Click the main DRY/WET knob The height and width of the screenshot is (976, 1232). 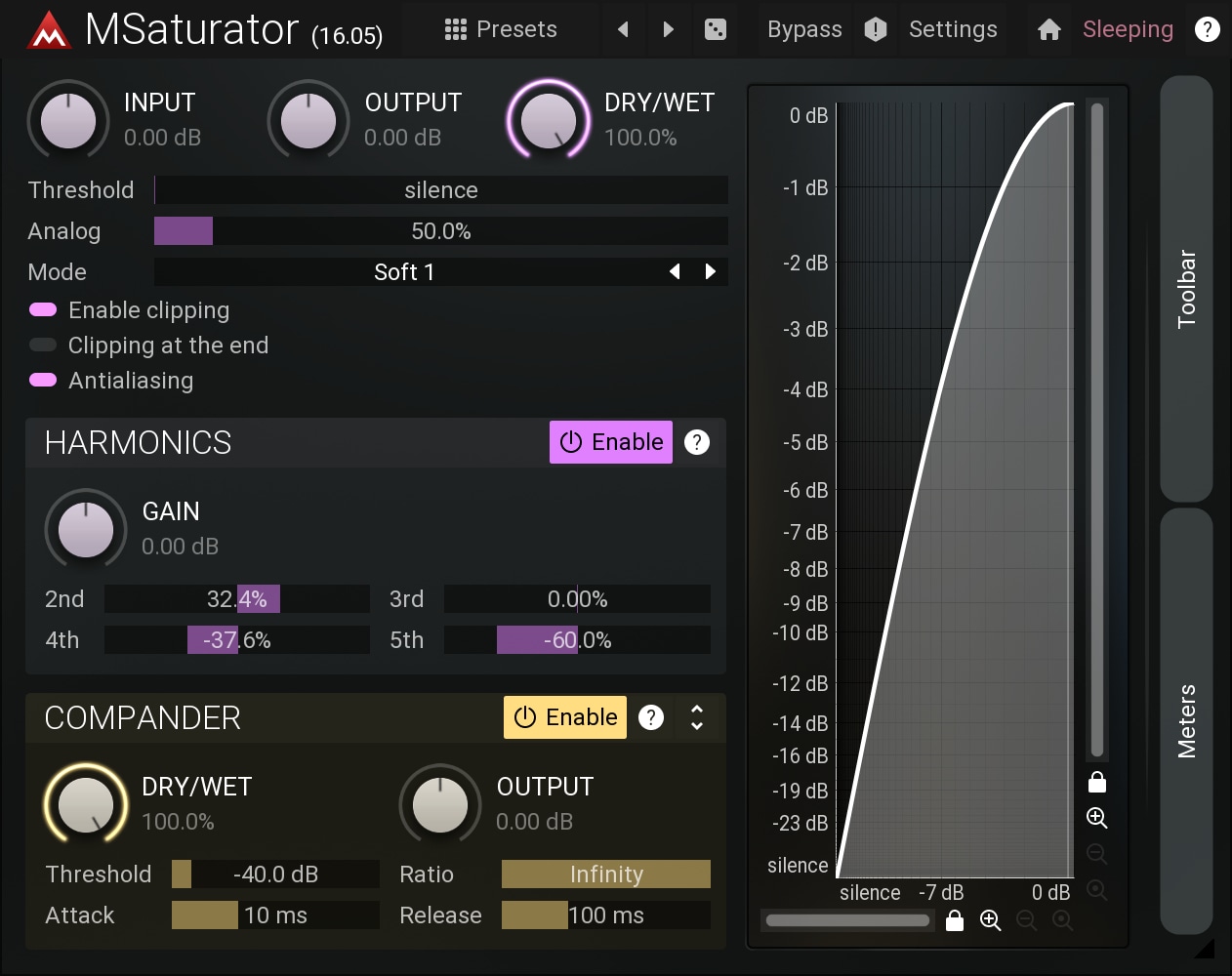(549, 121)
